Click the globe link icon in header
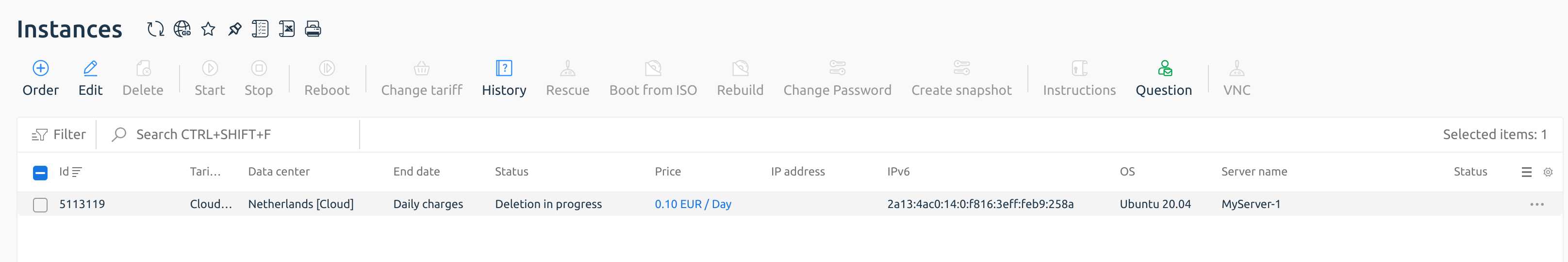 tap(182, 29)
